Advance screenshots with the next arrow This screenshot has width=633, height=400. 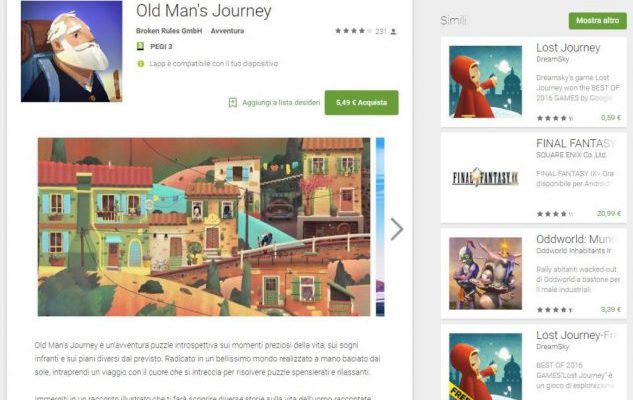tap(396, 229)
